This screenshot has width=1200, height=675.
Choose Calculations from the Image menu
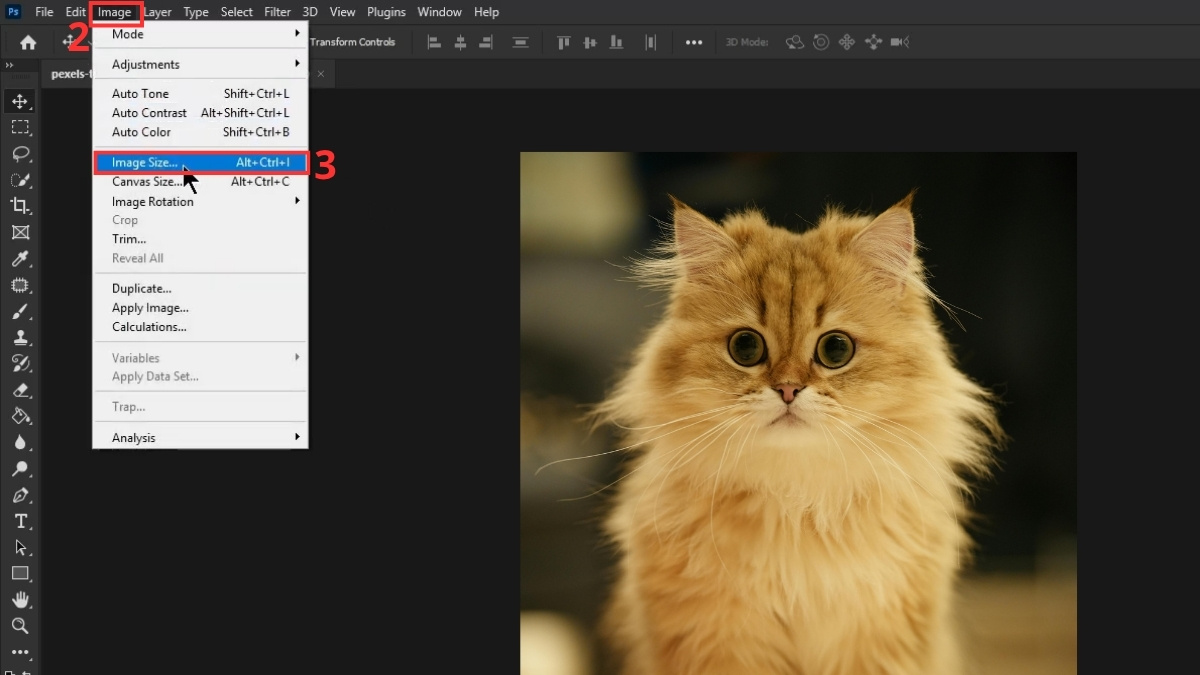click(x=200, y=327)
